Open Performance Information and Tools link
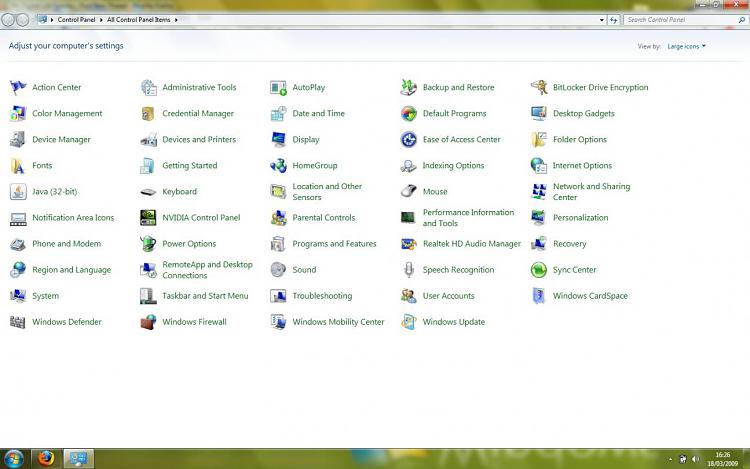 click(468, 218)
